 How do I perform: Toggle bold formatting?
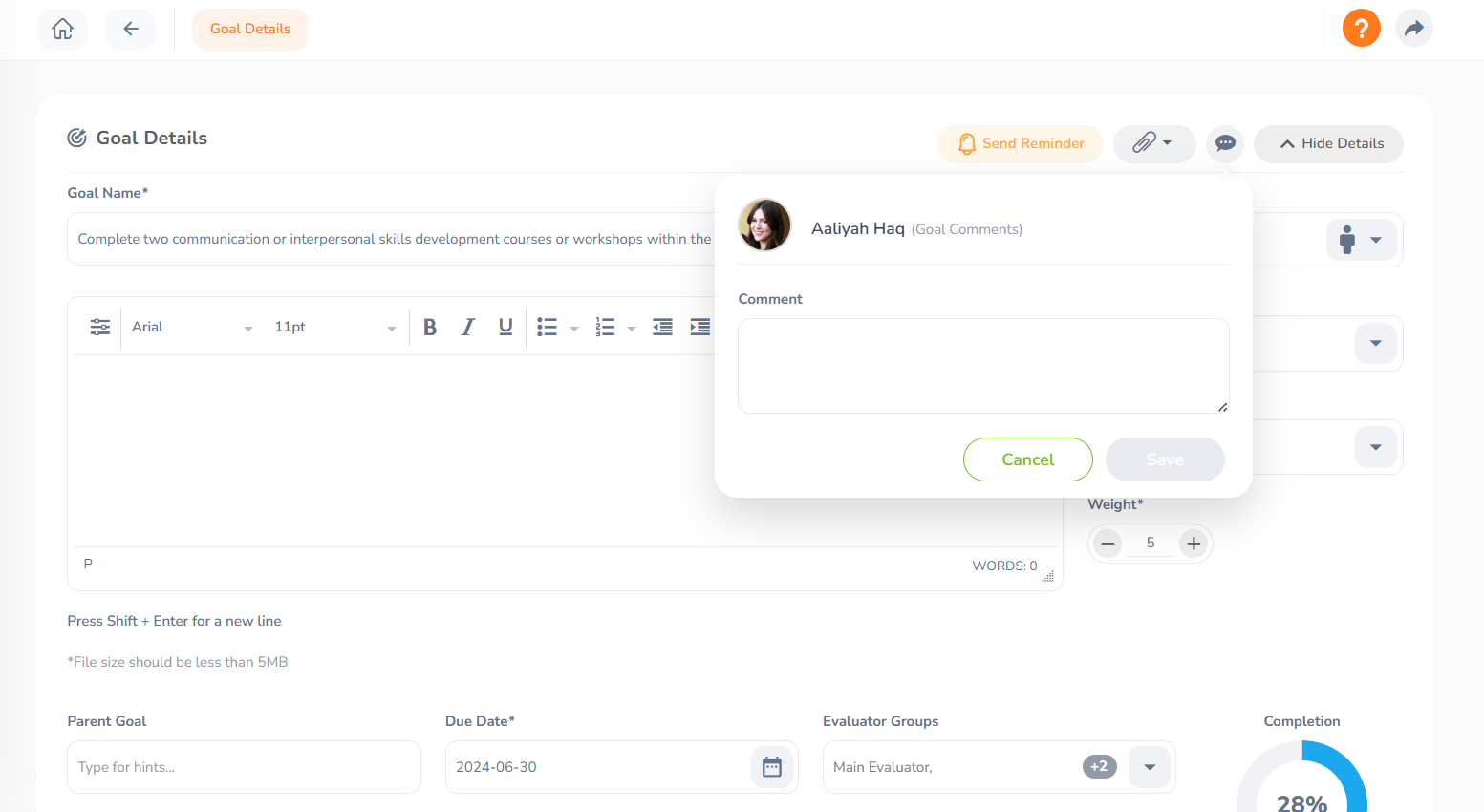pyautogui.click(x=430, y=327)
